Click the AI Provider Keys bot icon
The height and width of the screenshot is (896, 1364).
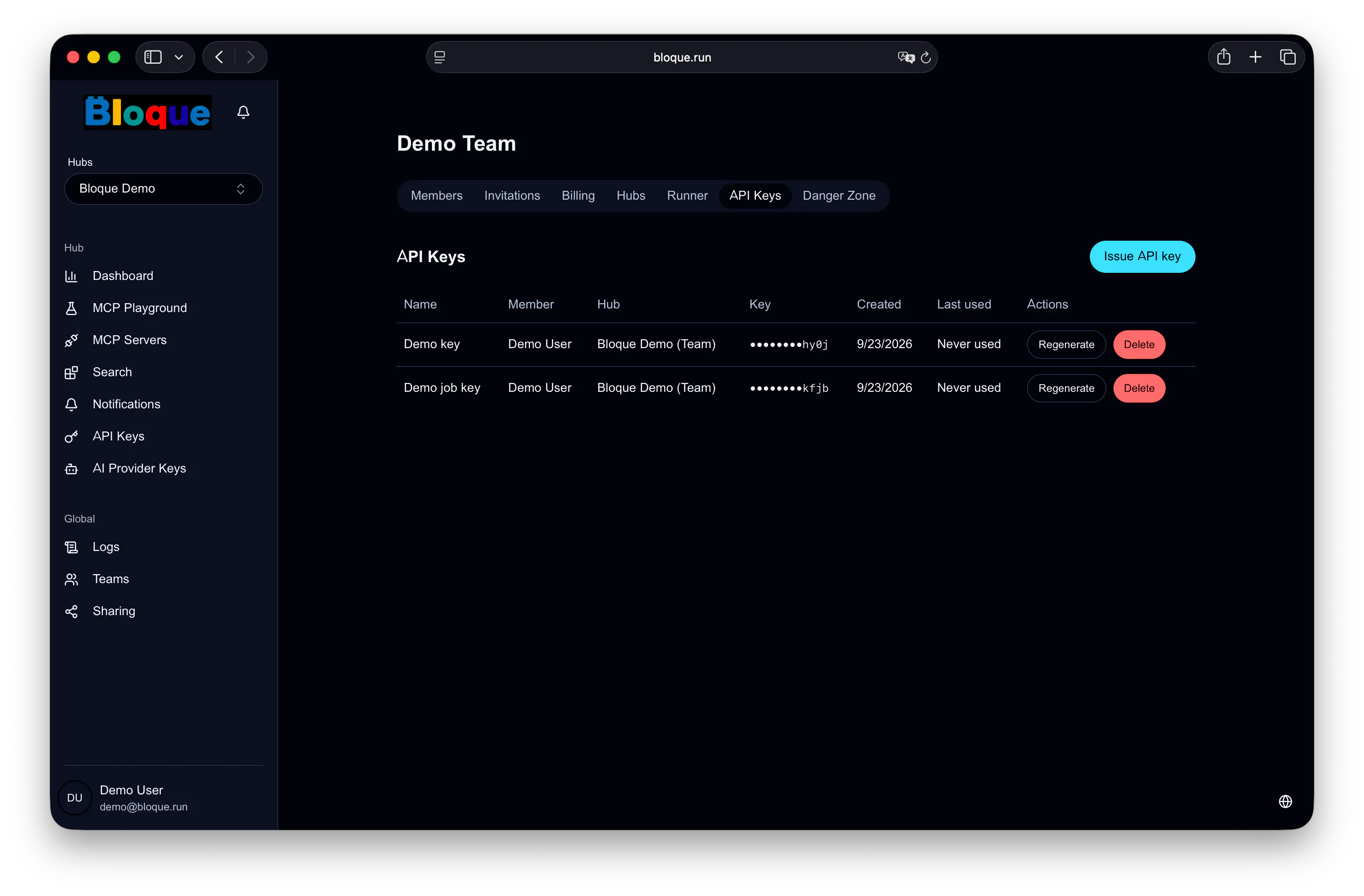[71, 469]
